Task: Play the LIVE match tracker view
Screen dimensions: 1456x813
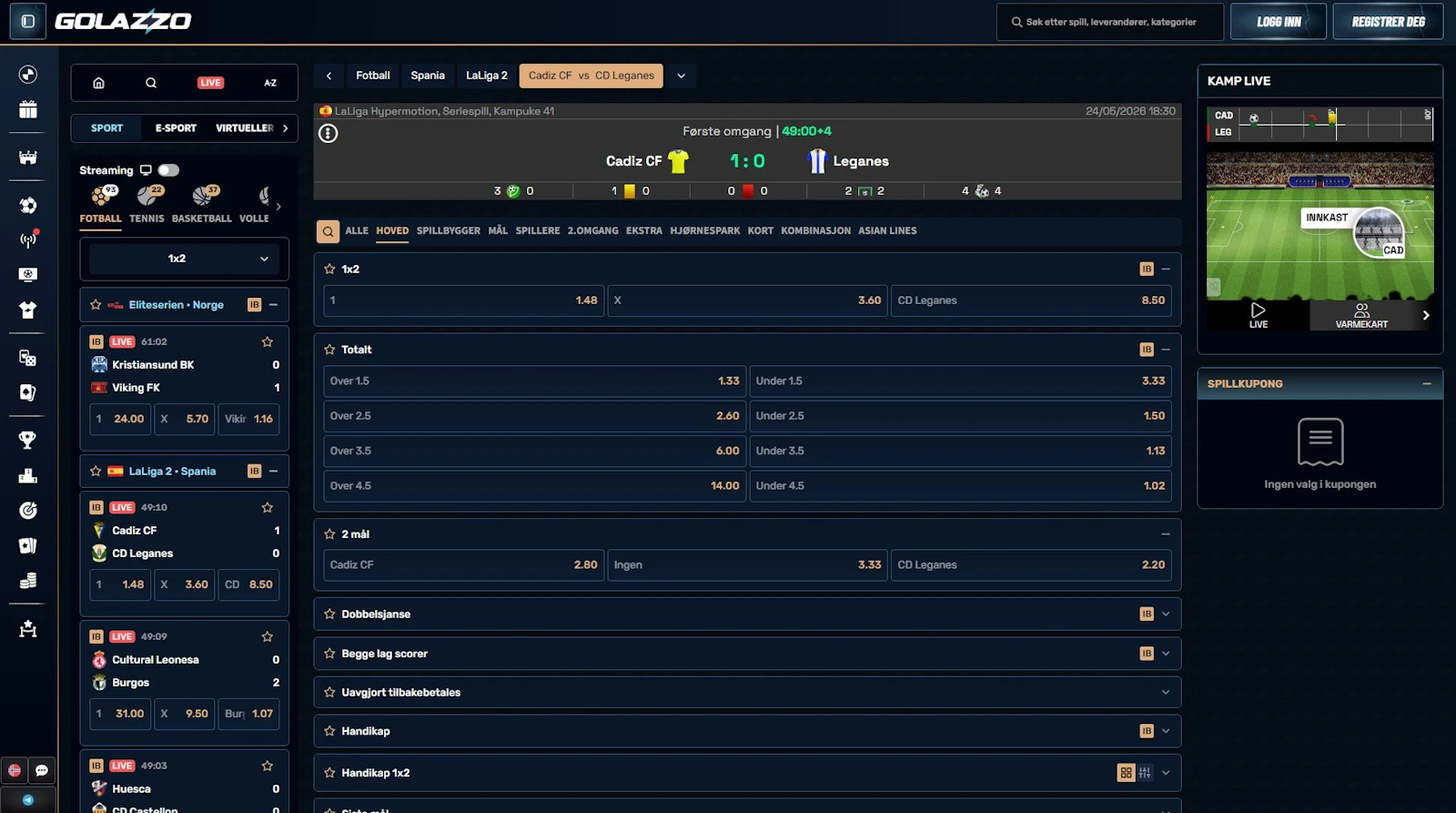Action: pos(1259,315)
